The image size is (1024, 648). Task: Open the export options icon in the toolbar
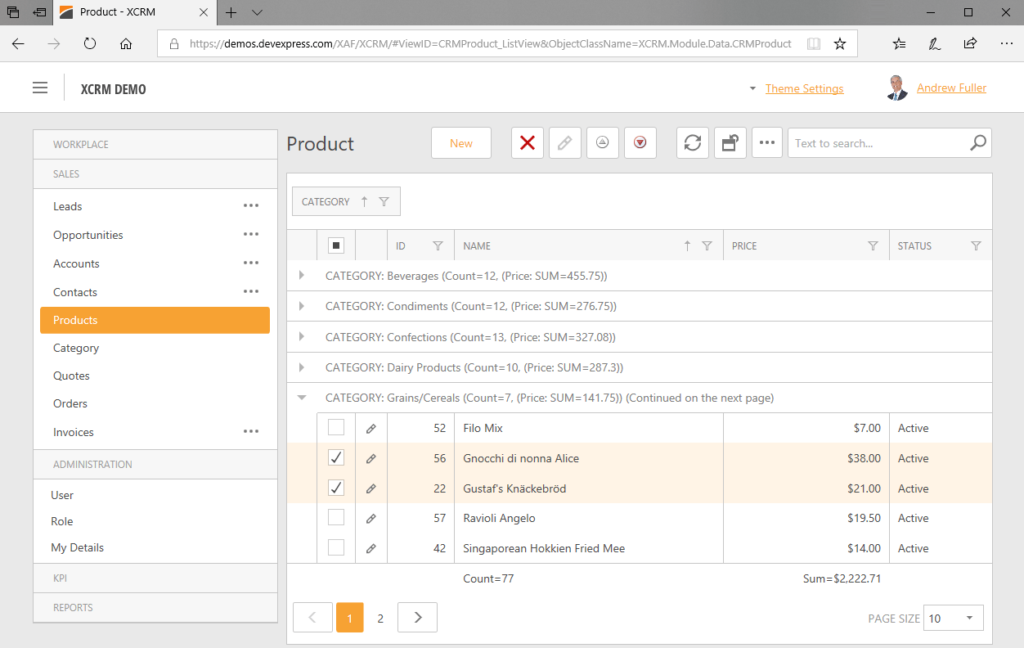click(730, 142)
